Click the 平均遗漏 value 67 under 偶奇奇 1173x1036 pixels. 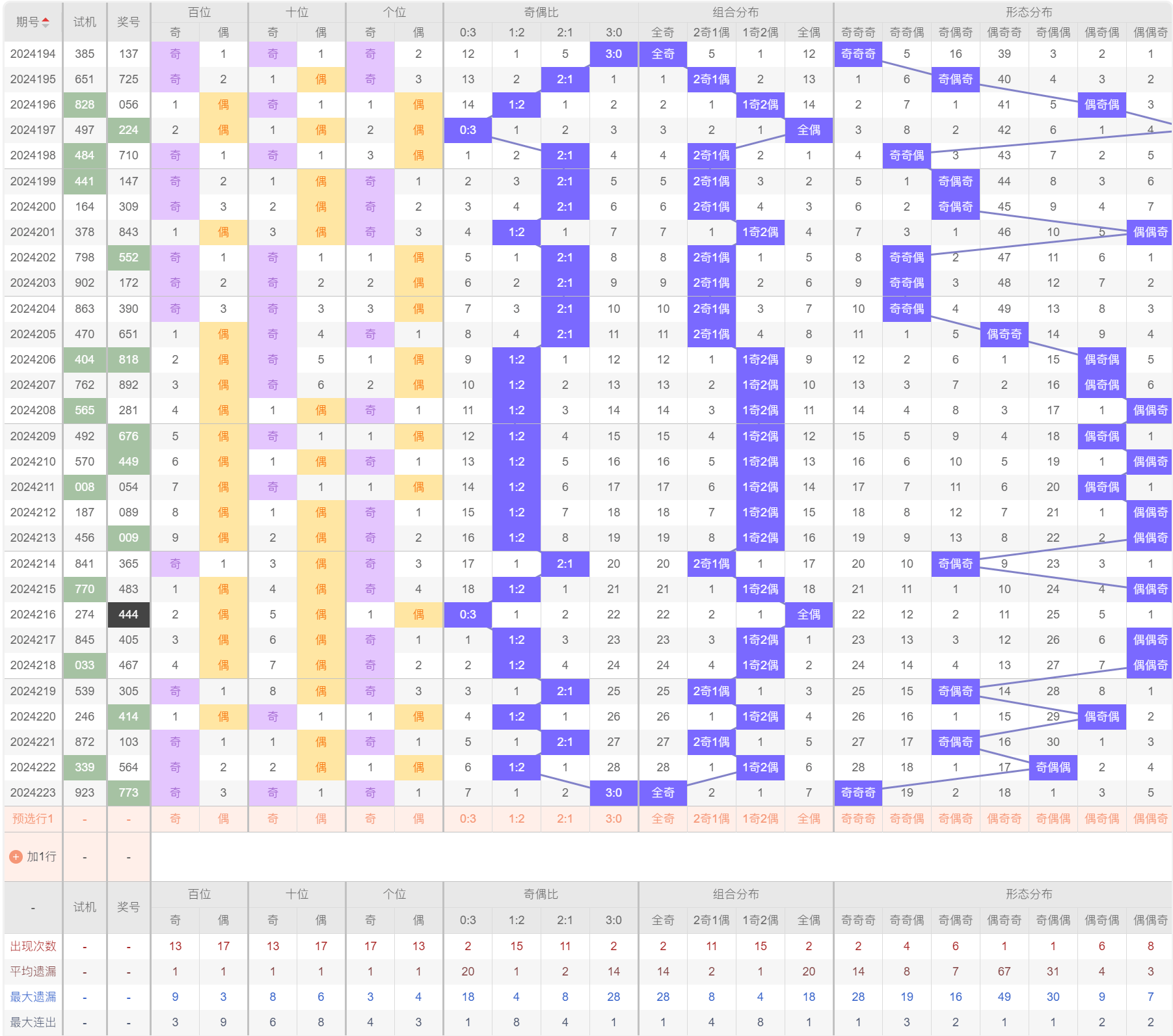pyautogui.click(x=1004, y=972)
